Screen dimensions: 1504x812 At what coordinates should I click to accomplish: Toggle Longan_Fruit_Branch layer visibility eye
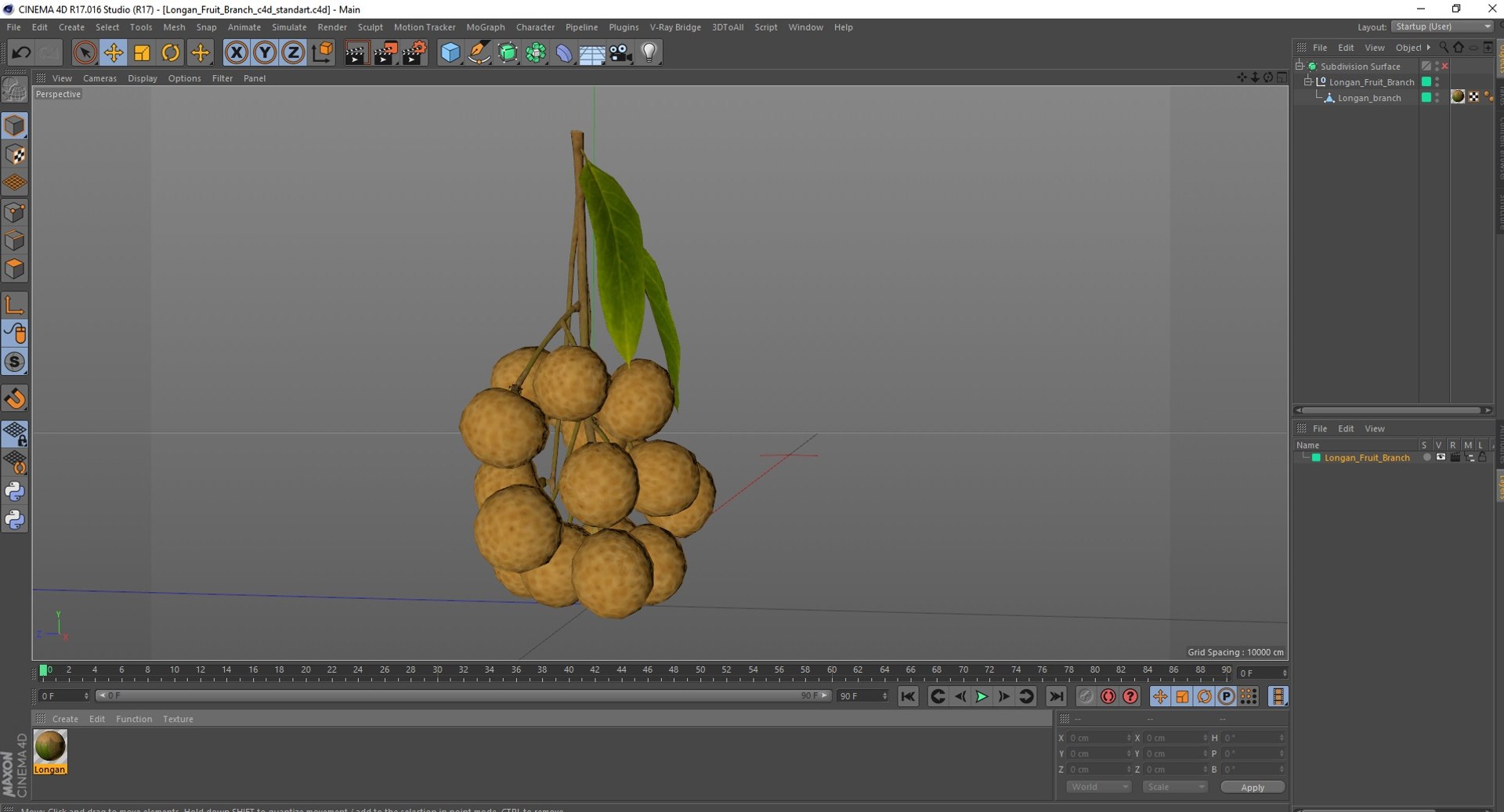(x=1441, y=457)
